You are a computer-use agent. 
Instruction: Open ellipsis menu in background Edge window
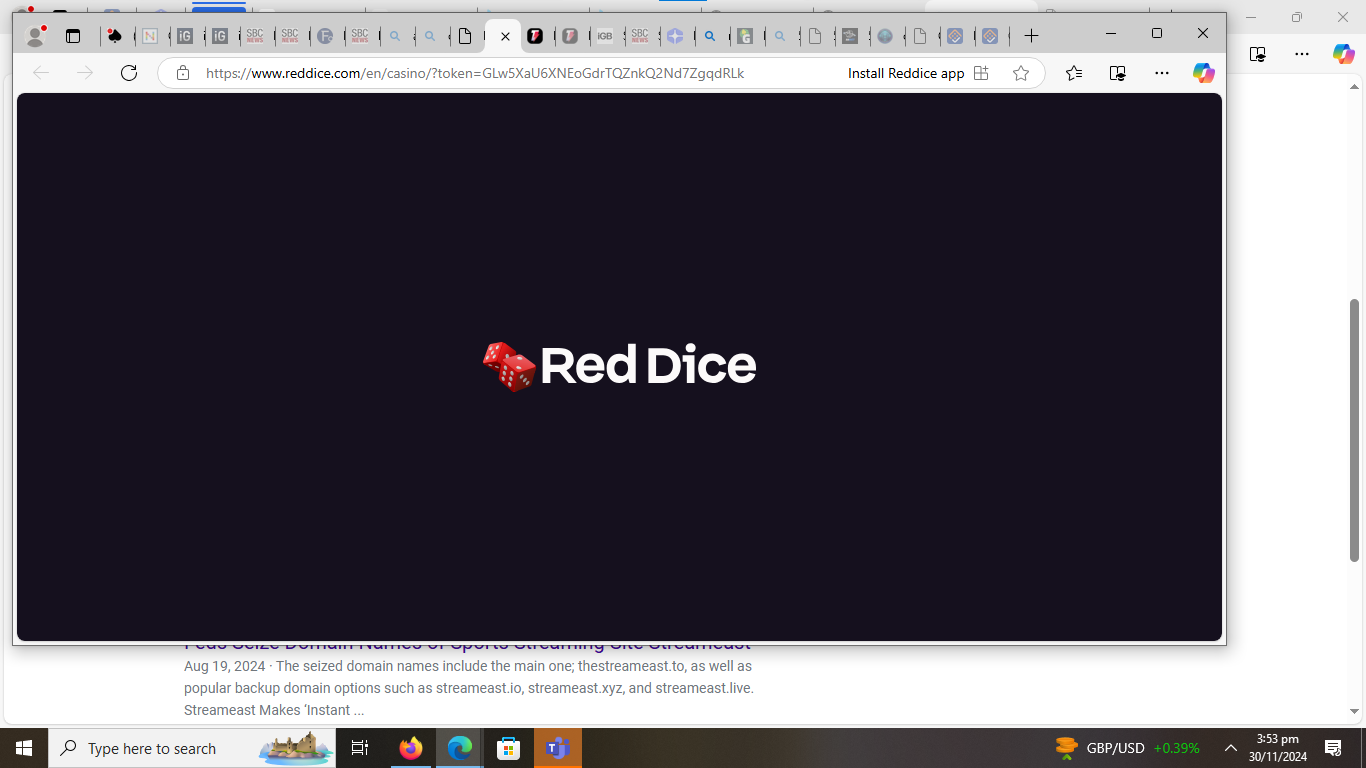tap(1301, 54)
